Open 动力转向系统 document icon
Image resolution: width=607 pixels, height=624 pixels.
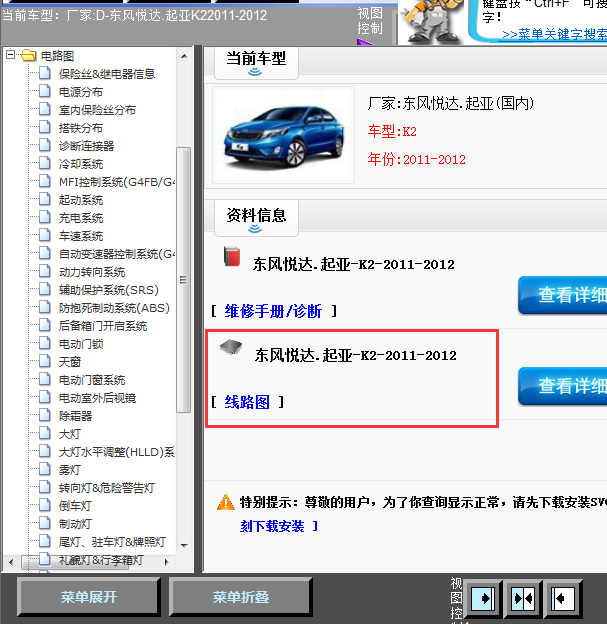[45, 271]
